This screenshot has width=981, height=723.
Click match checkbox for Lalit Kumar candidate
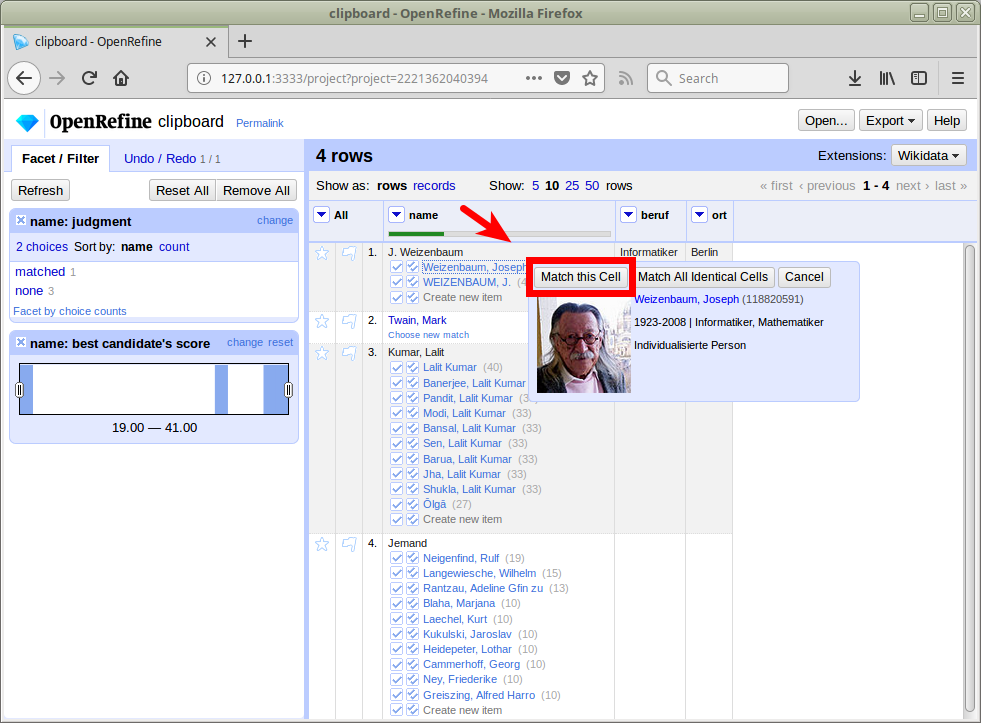(x=397, y=367)
